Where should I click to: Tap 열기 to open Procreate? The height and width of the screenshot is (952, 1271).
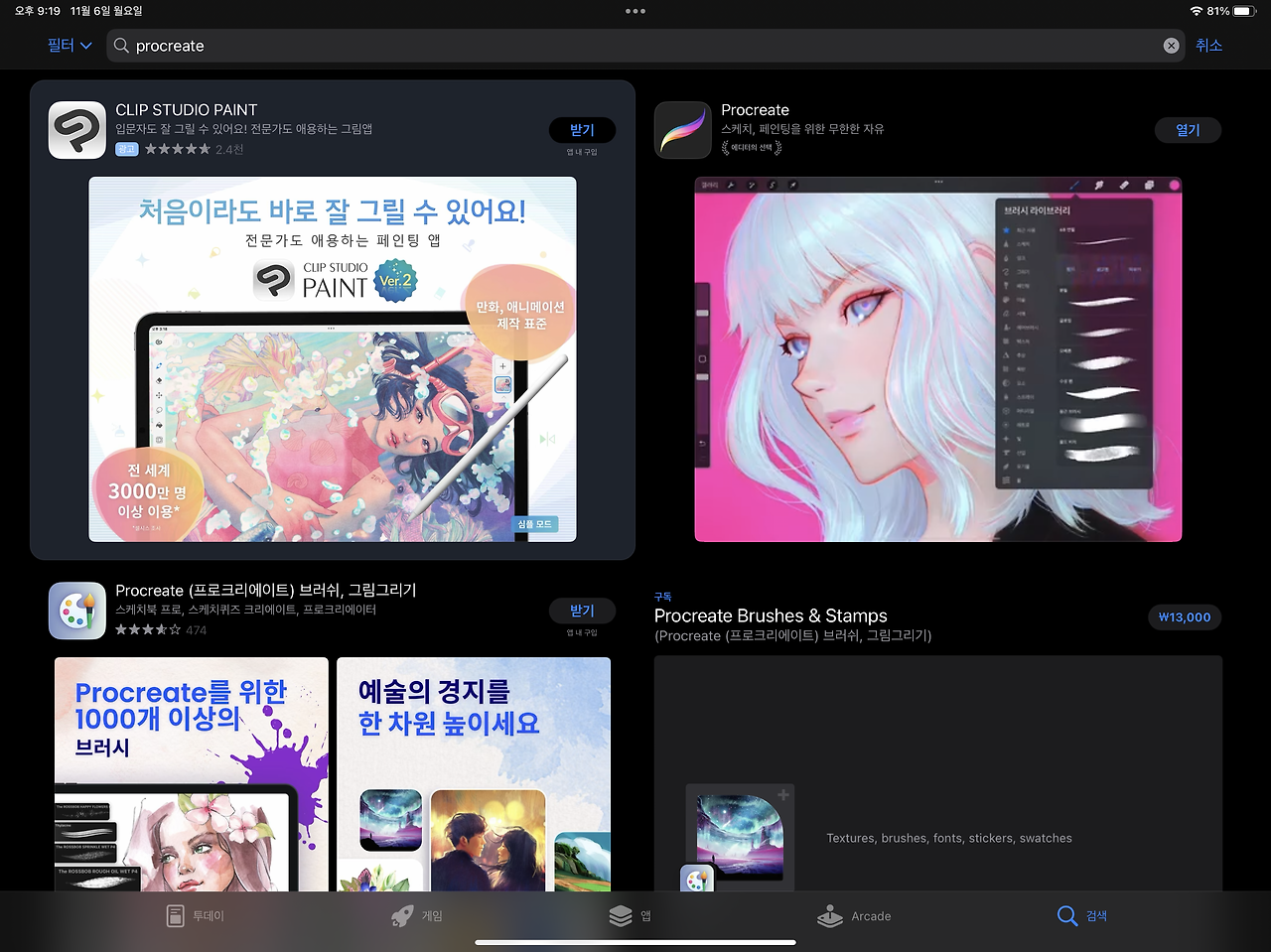1188,130
